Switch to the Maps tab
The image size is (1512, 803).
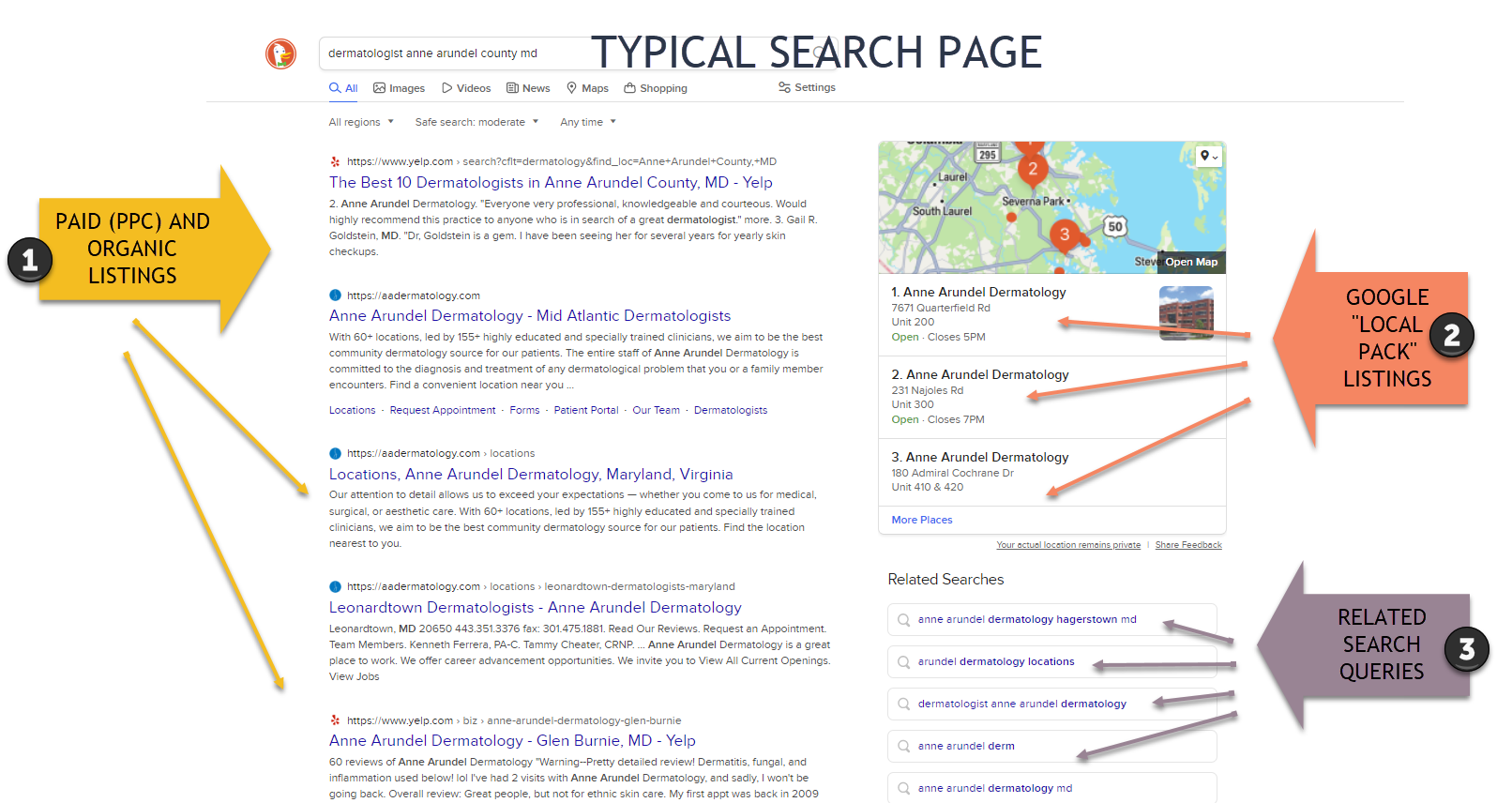coord(587,88)
